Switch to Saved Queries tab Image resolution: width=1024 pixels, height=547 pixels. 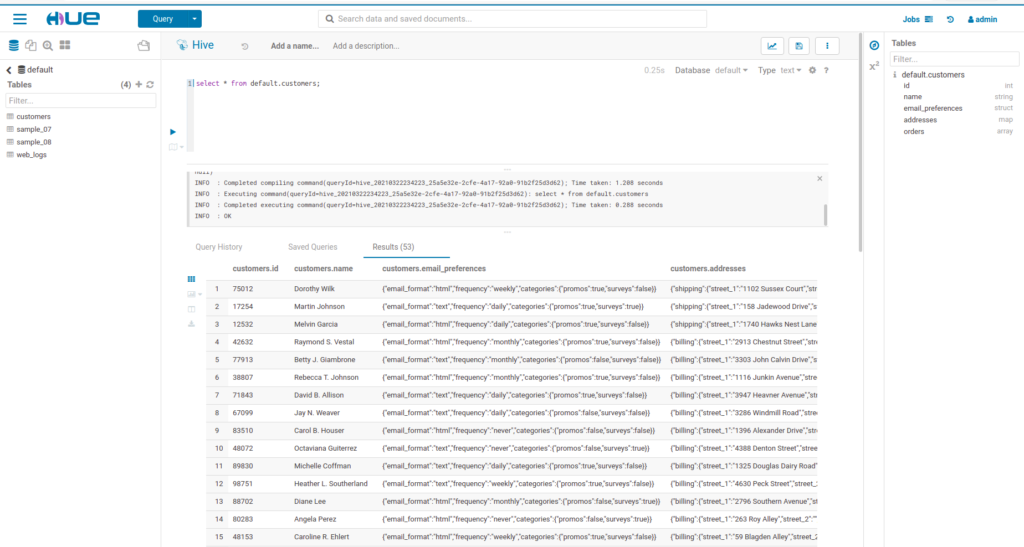[313, 247]
